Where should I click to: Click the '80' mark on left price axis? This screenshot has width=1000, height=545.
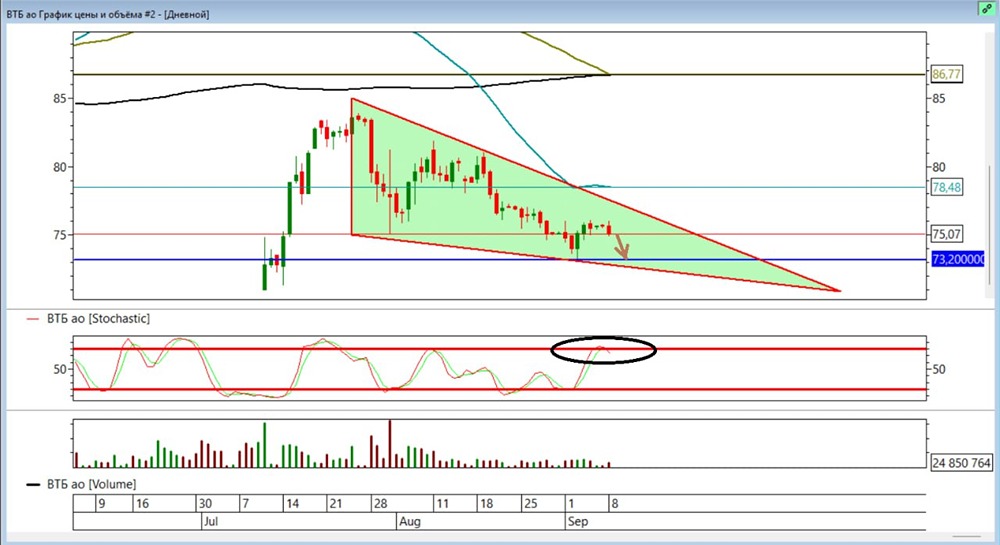coord(60,167)
